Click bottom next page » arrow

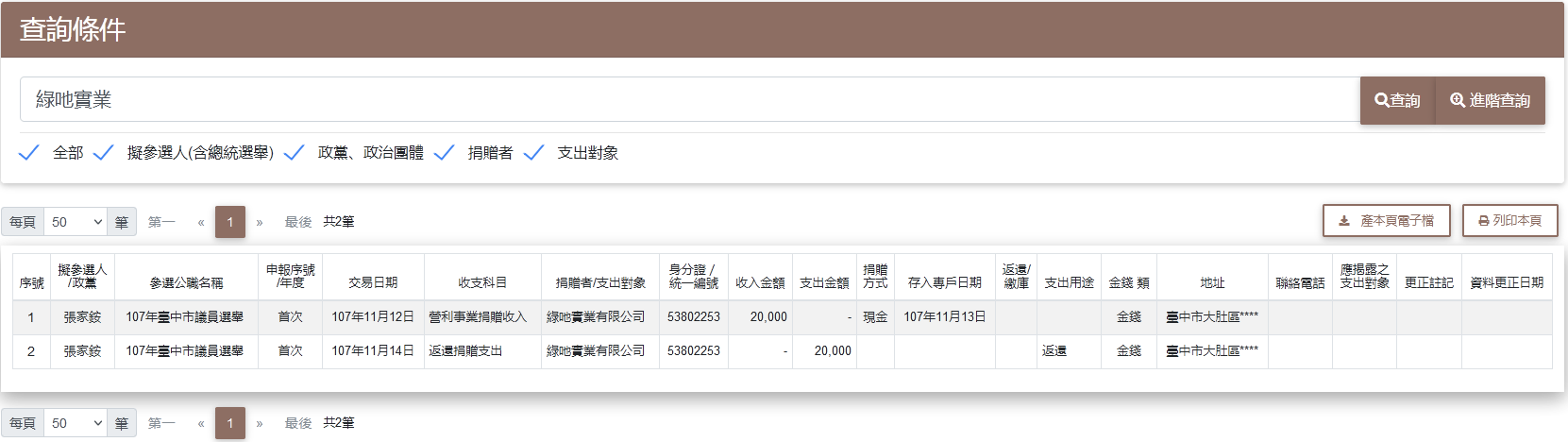260,423
